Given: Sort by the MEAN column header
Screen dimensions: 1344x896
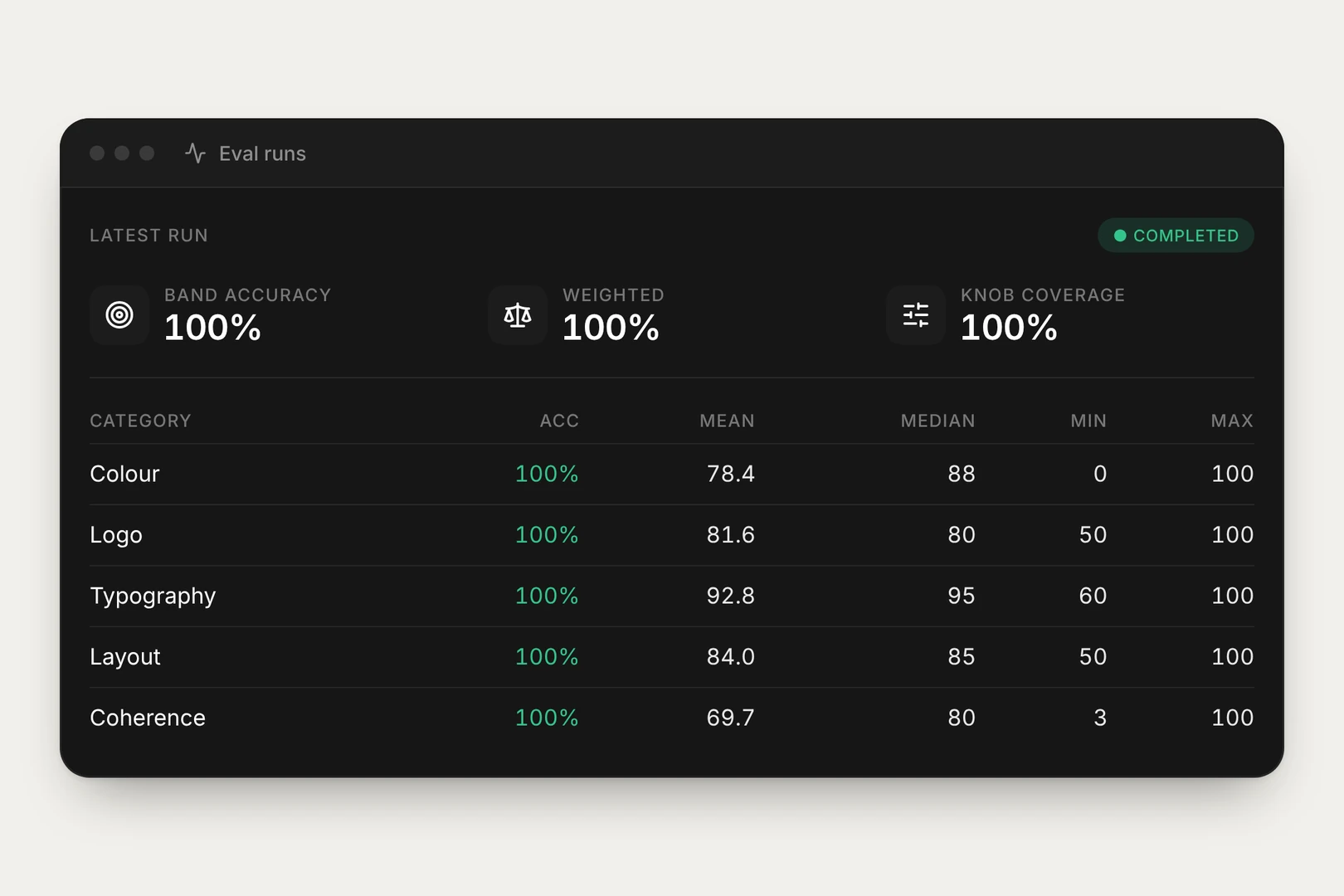Looking at the screenshot, I should (x=727, y=421).
